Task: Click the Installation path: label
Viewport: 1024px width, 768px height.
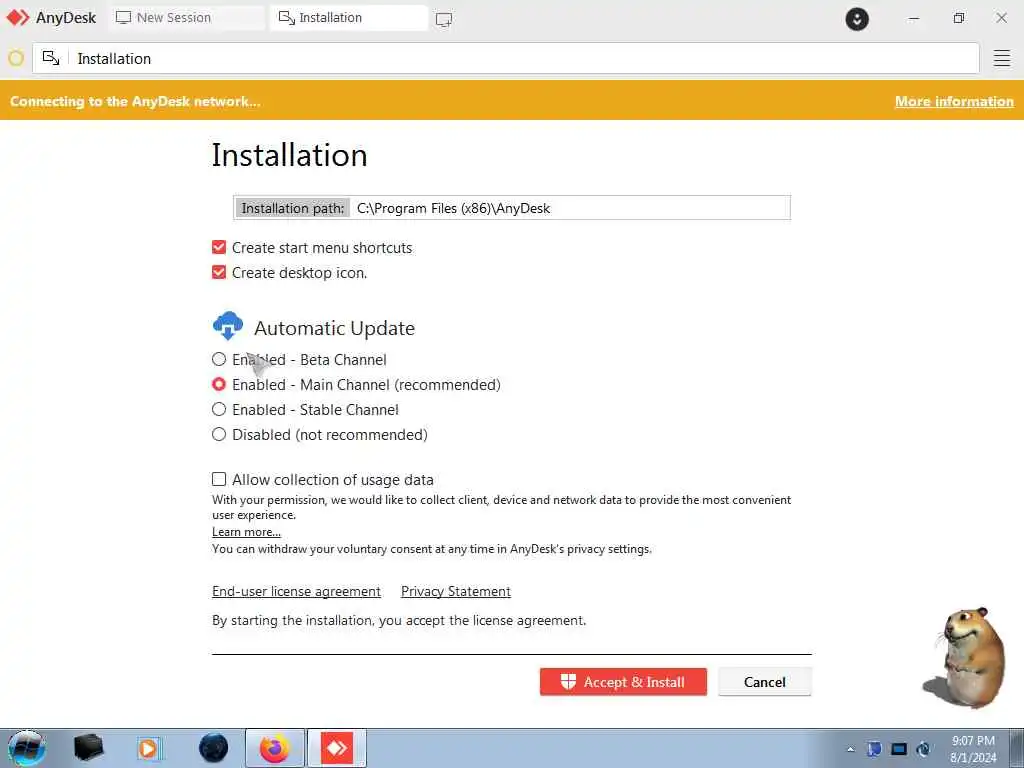Action: point(293,208)
